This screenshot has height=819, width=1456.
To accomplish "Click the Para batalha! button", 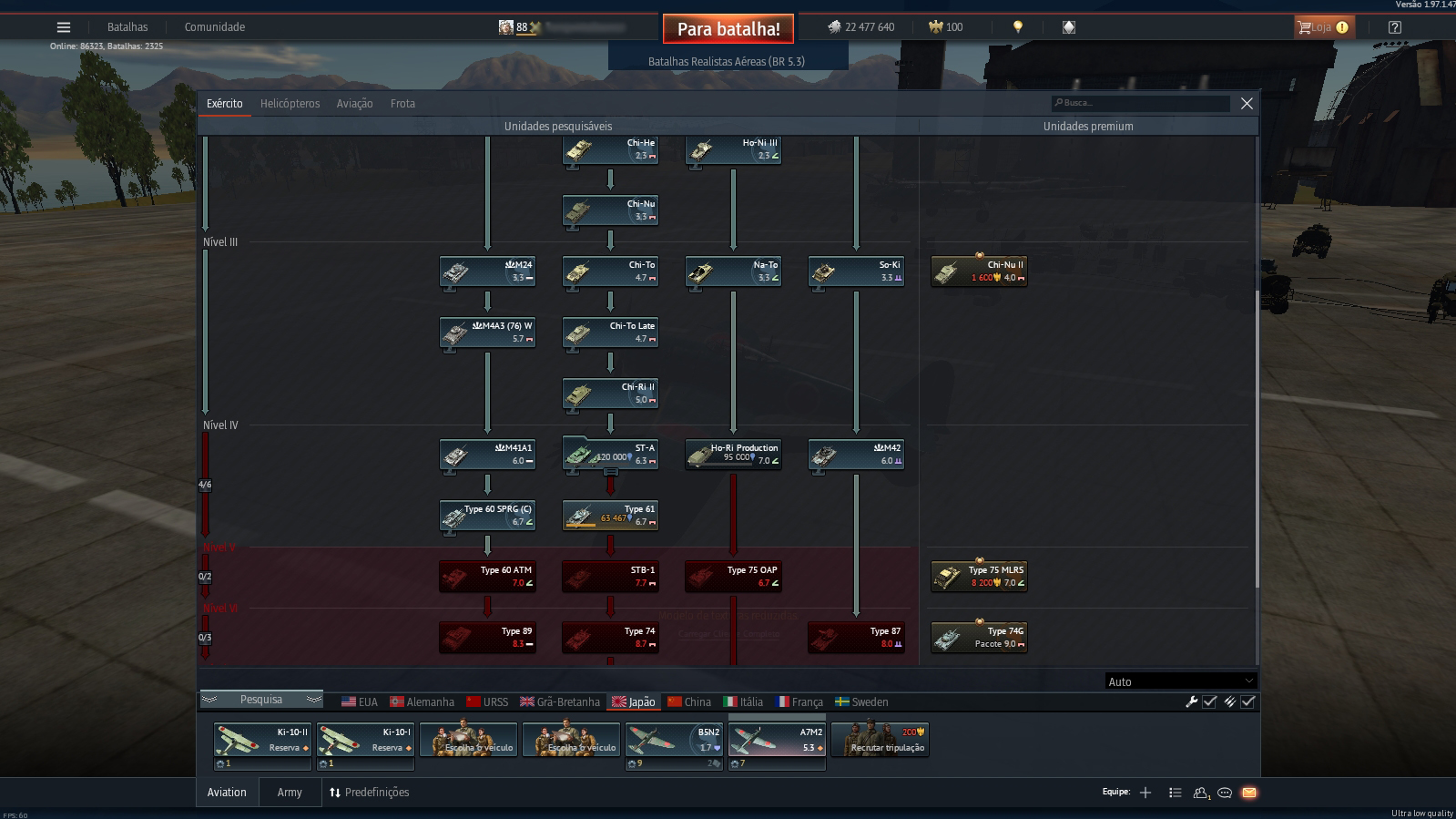I will click(728, 29).
